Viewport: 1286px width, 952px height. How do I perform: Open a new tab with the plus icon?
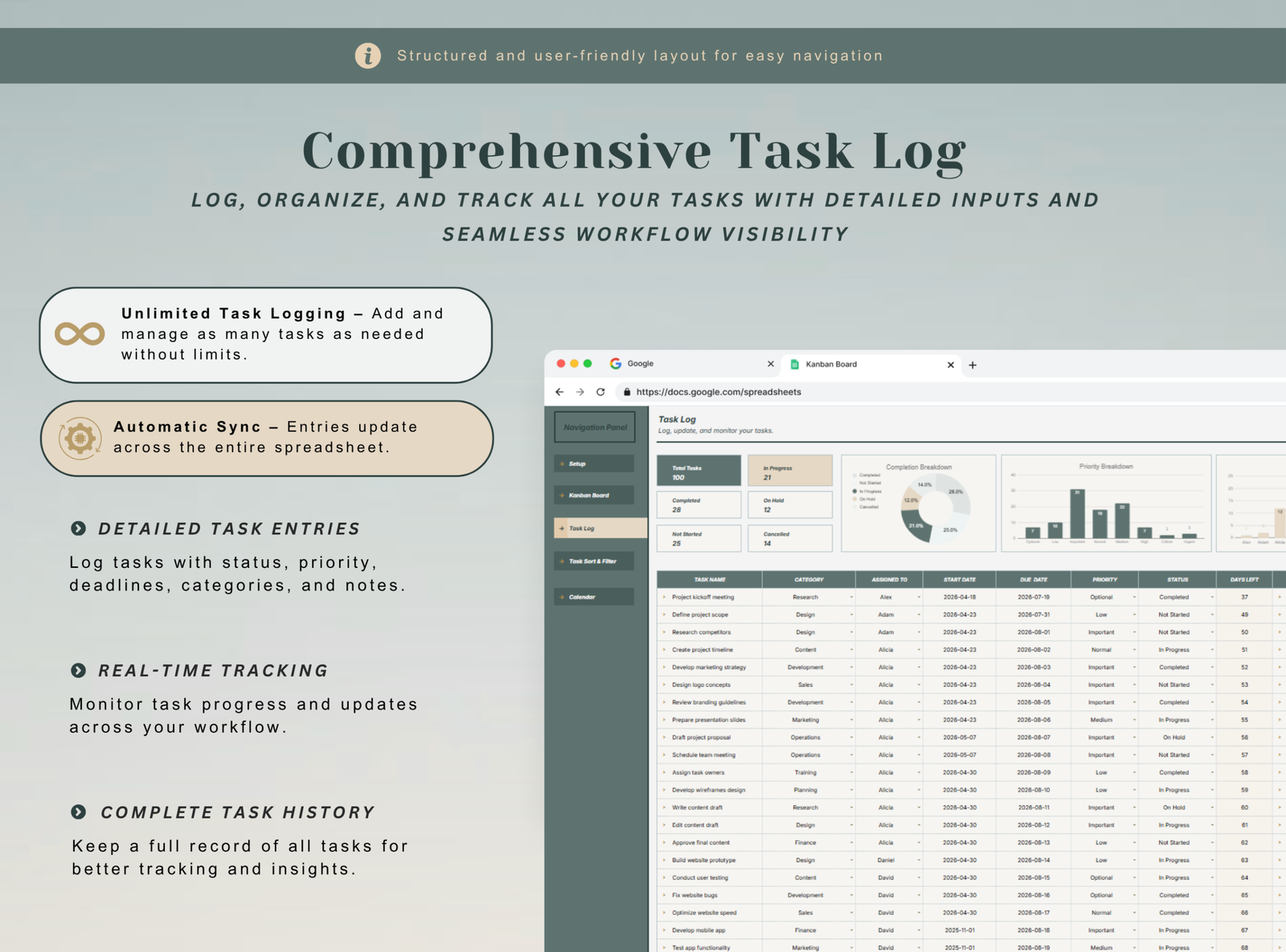(973, 365)
